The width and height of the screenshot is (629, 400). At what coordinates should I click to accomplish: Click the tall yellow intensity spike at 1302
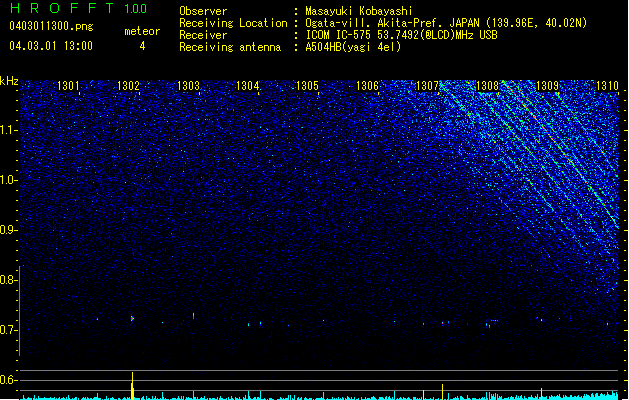[x=132, y=386]
